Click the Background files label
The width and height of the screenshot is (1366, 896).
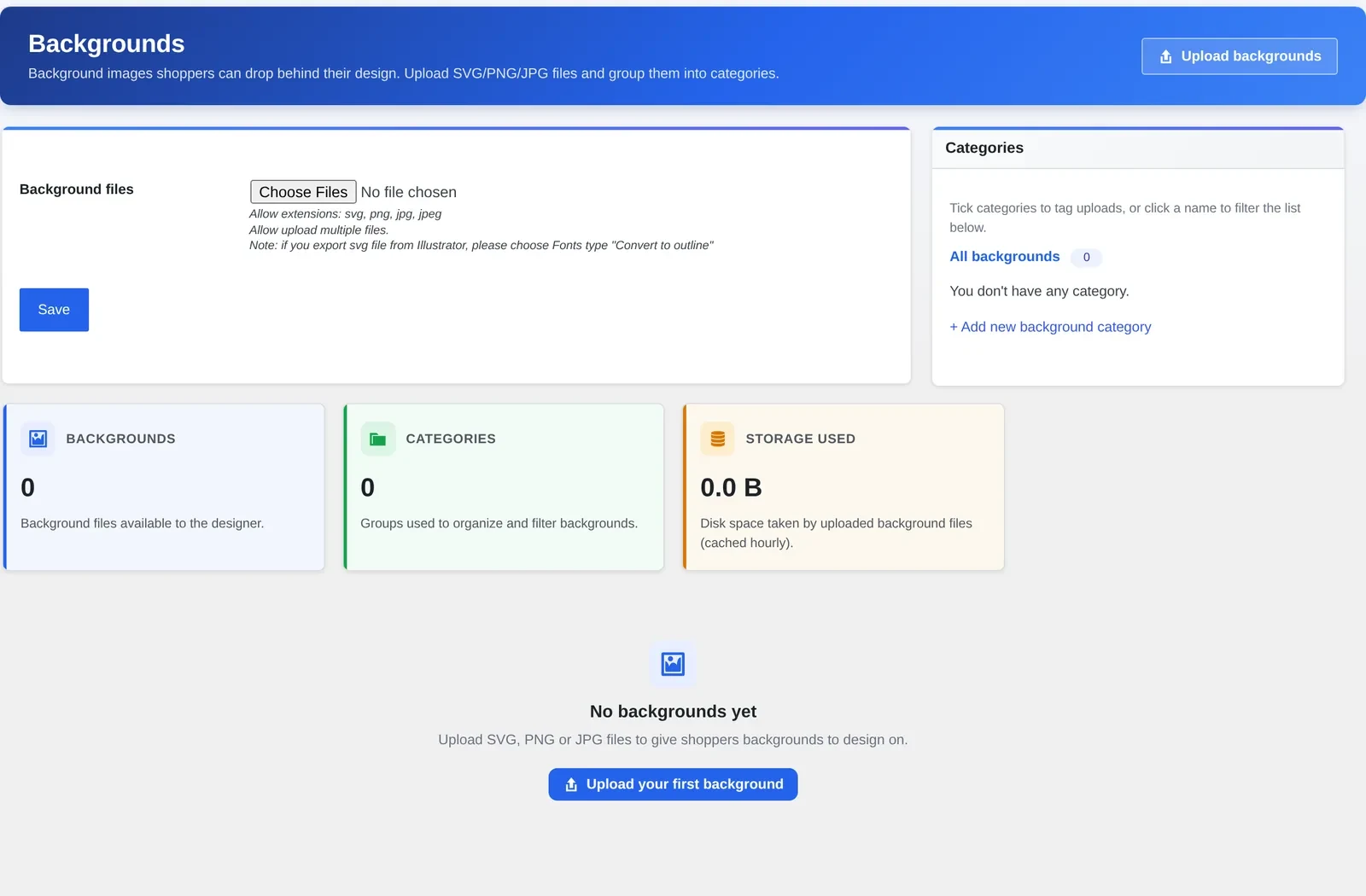(76, 189)
